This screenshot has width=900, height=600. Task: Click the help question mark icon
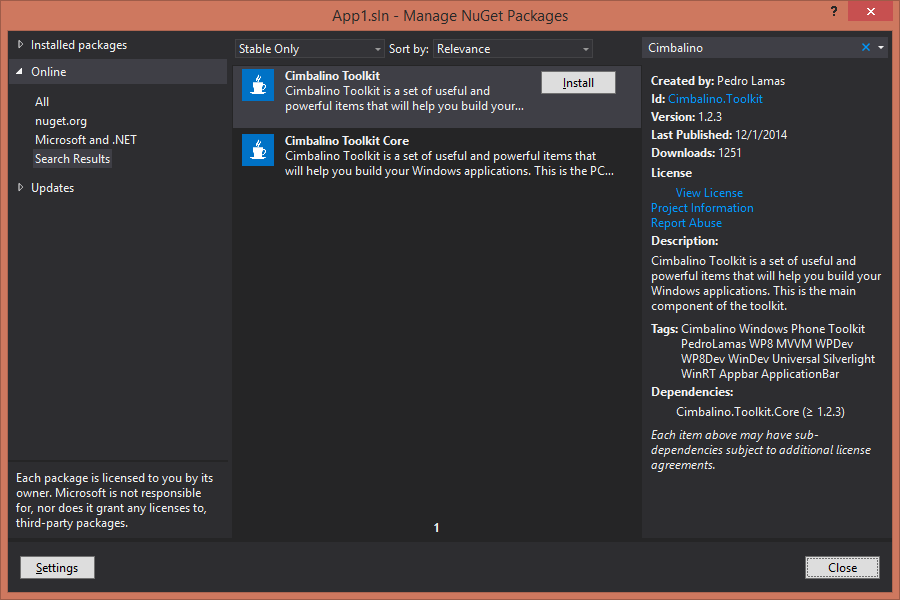pos(833,10)
